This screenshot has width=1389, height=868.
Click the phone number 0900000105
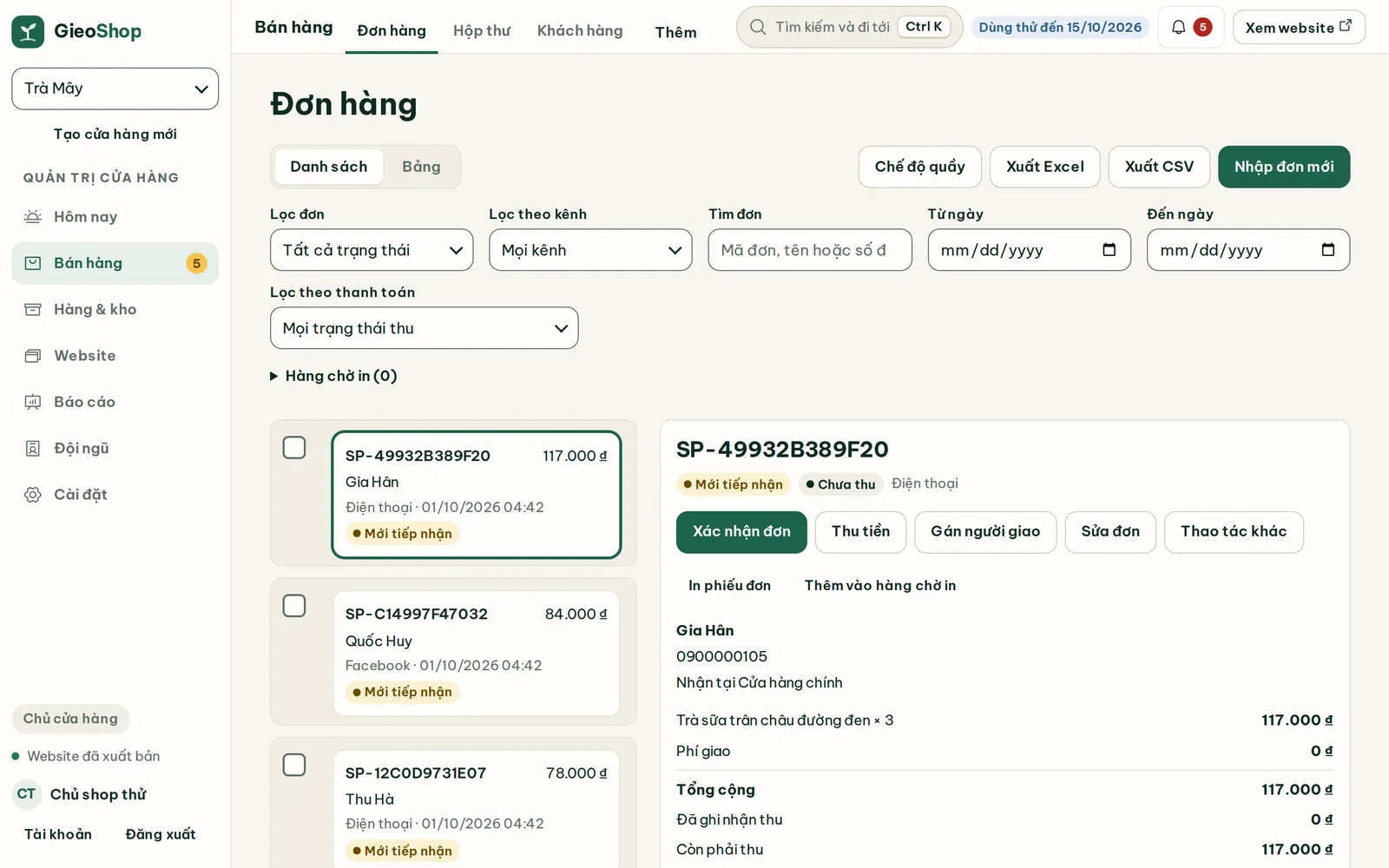coord(721,657)
